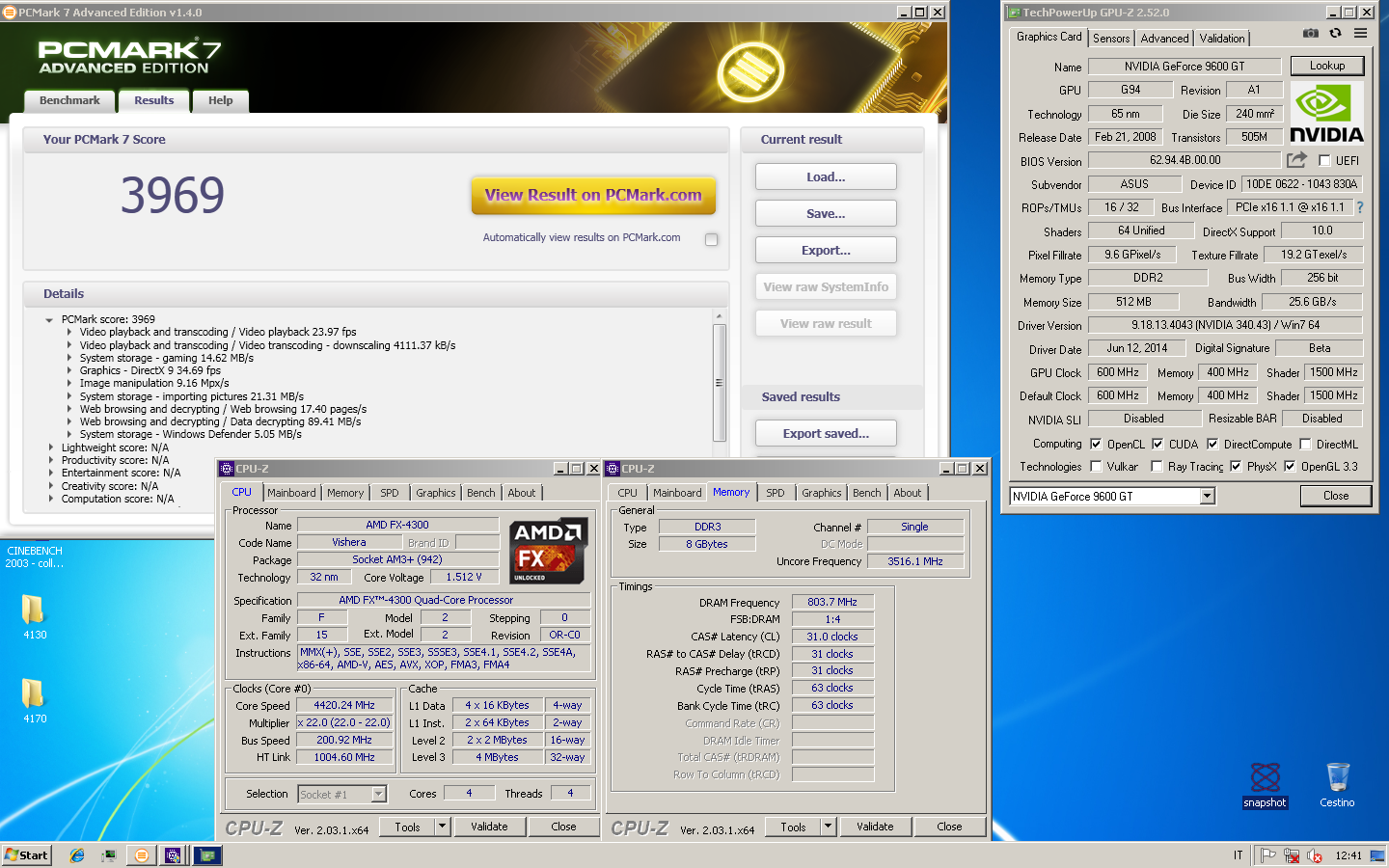Open the GPU-Z hamburger menu icon
Screen dimensions: 1389x868
(x=1360, y=33)
